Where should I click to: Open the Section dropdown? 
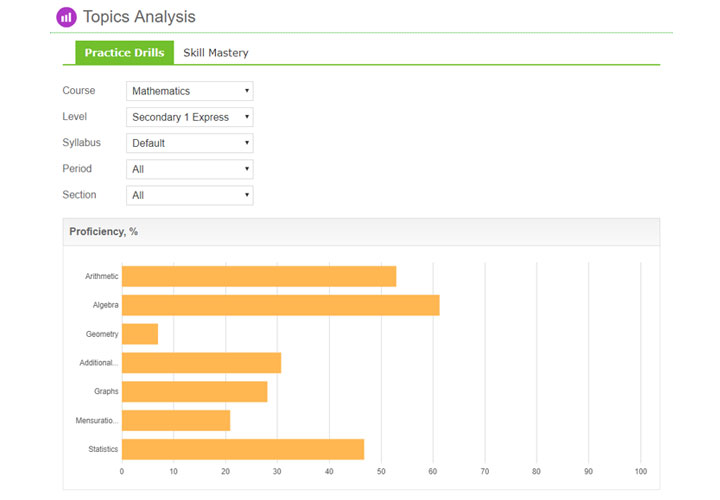coord(190,195)
